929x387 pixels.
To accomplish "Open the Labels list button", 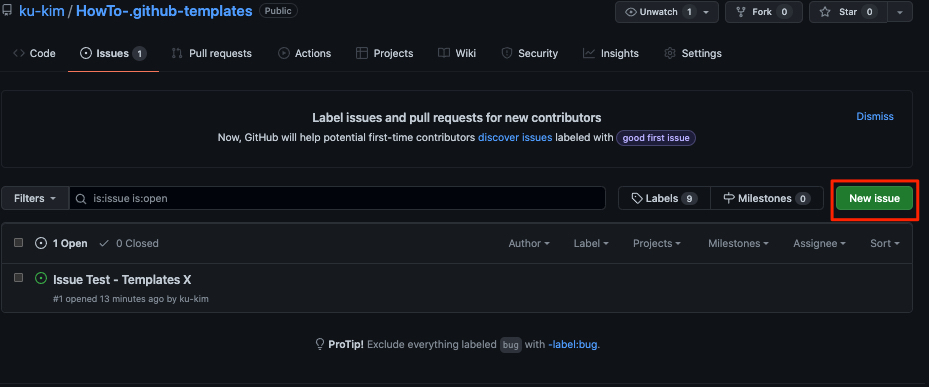I will [664, 199].
